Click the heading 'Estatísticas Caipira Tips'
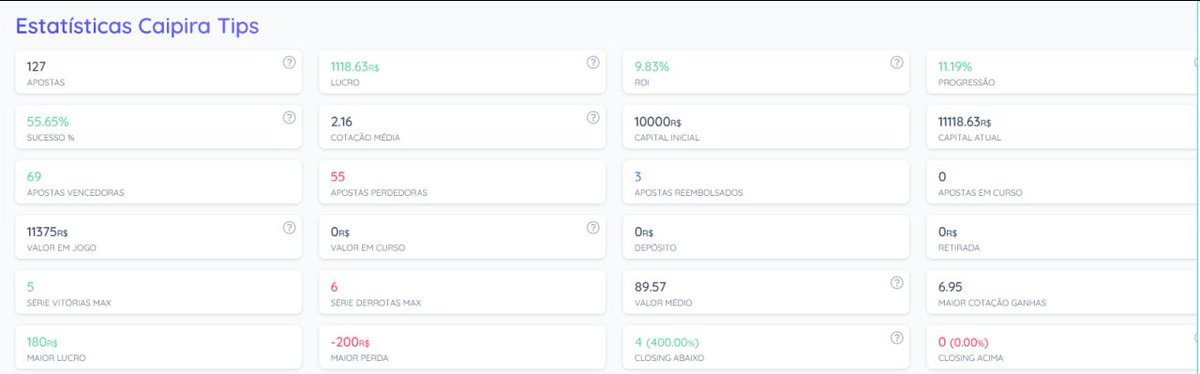The image size is (1200, 374). tap(137, 26)
